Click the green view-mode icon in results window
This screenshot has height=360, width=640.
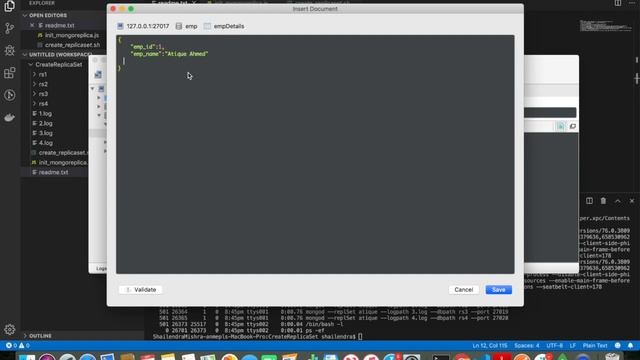560,127
